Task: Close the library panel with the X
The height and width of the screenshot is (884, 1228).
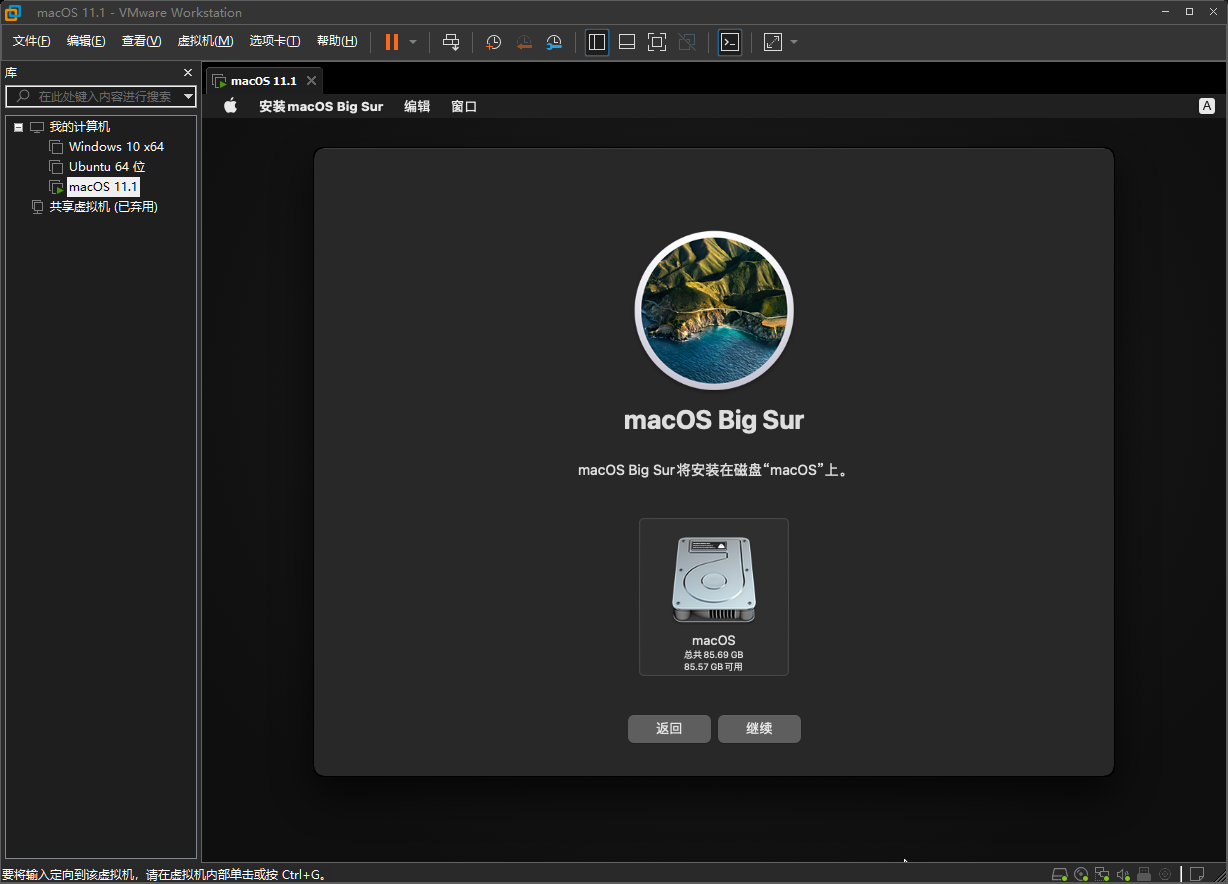Action: point(188,73)
